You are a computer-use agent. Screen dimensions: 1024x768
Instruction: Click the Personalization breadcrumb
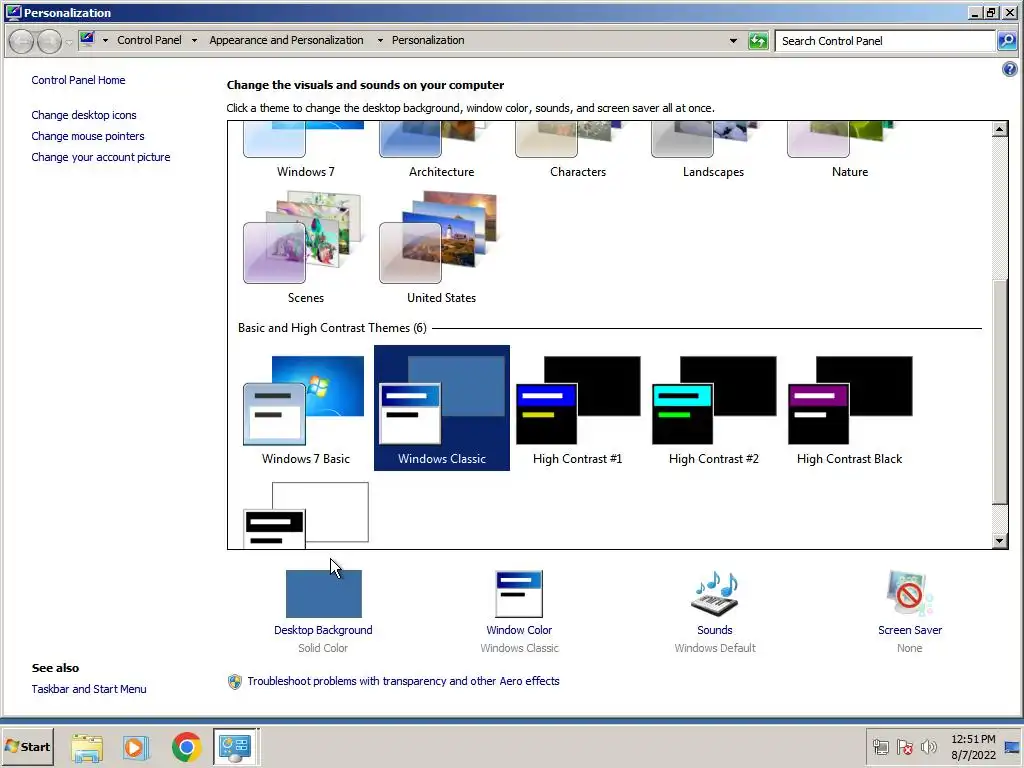tap(428, 40)
